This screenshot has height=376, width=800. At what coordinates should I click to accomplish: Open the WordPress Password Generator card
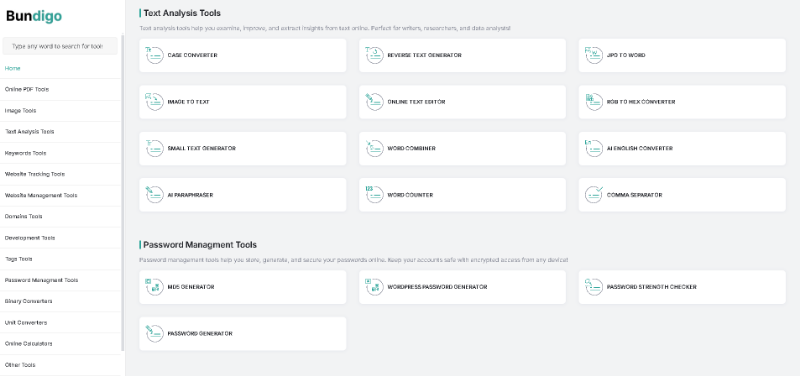462,287
